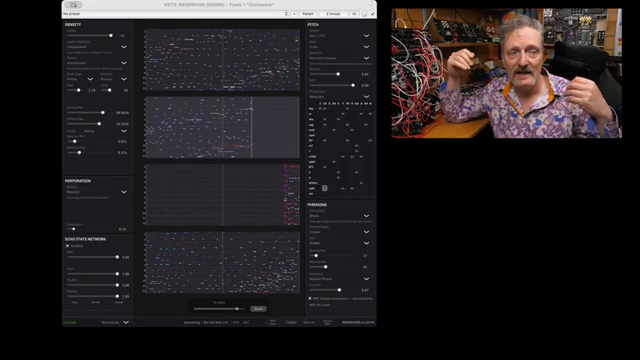
Task: Open the dropdown in the bottom status bar
Action: click(115, 322)
